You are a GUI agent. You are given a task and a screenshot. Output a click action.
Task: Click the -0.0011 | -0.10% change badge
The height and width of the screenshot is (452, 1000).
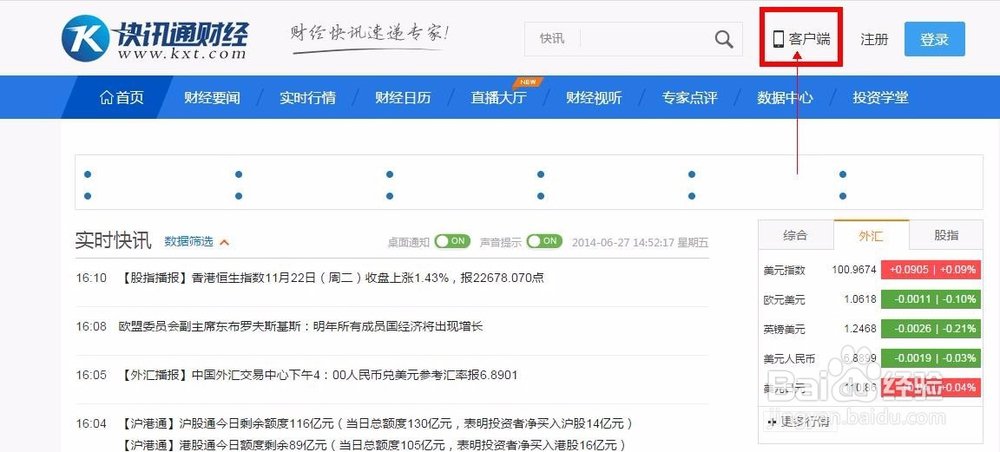pyautogui.click(x=931, y=299)
